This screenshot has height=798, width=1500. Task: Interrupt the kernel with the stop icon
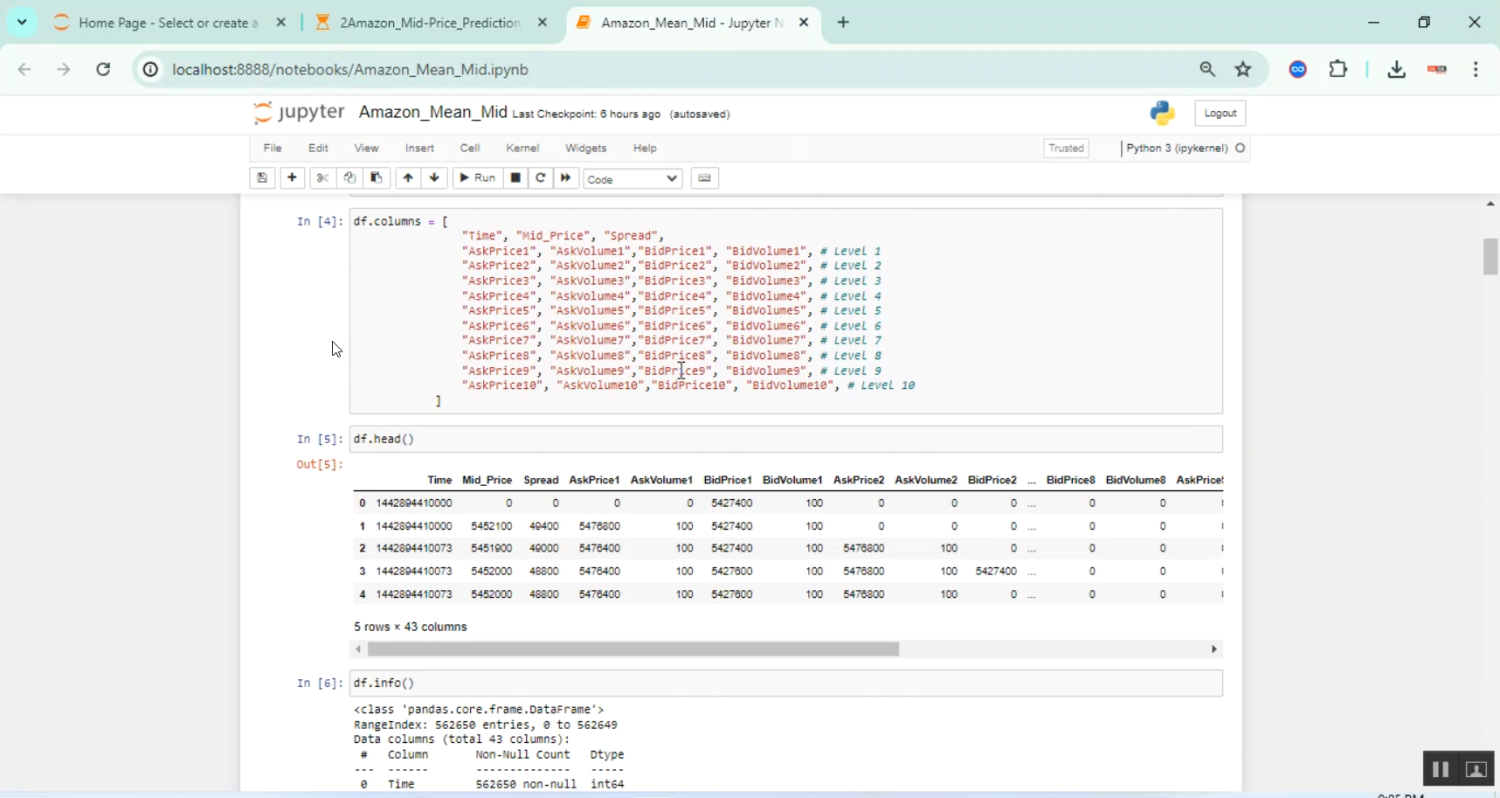(x=516, y=178)
